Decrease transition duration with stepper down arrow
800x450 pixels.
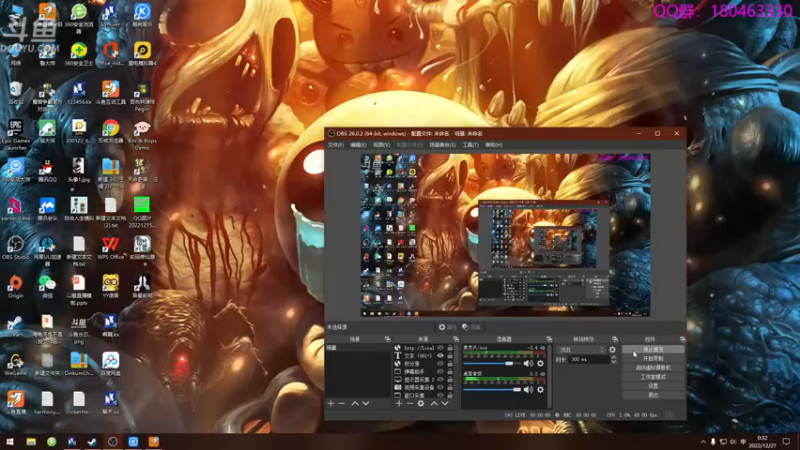(x=613, y=362)
